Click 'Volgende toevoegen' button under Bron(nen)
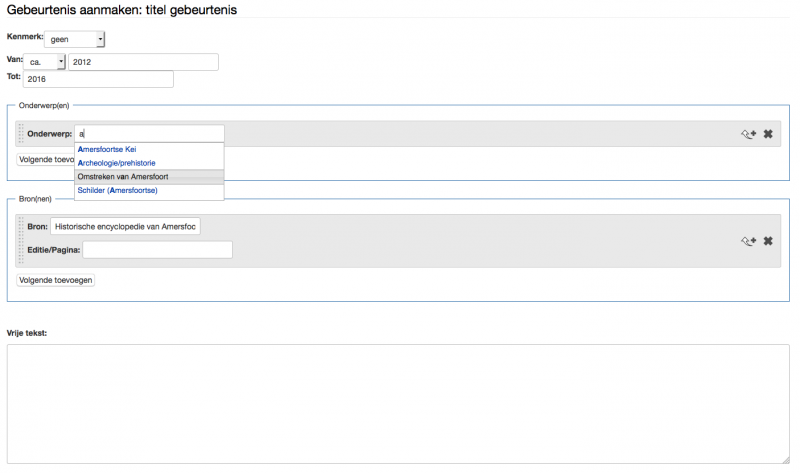800x473 pixels. click(x=56, y=280)
